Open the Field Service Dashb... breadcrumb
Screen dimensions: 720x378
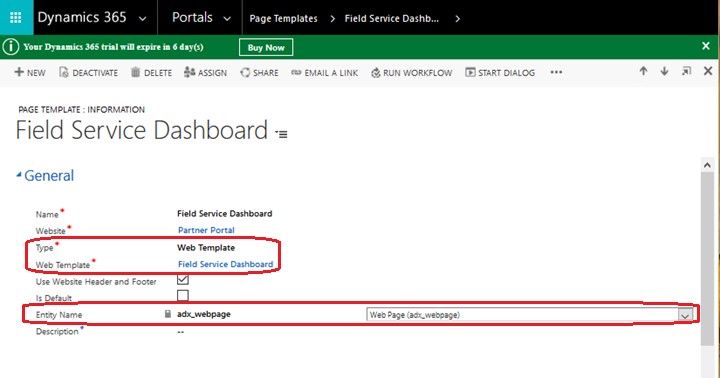(x=392, y=19)
